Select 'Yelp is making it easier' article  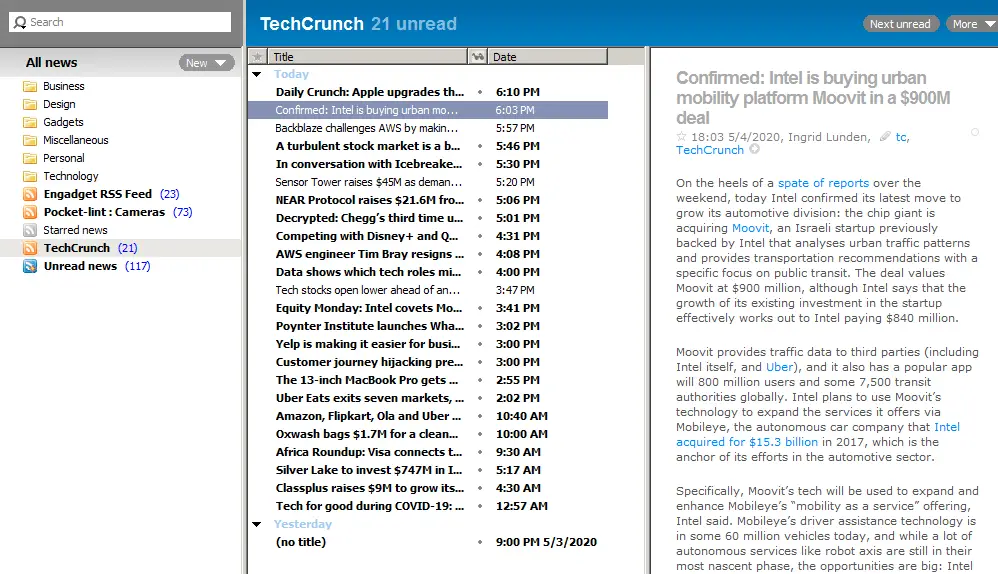428,344
